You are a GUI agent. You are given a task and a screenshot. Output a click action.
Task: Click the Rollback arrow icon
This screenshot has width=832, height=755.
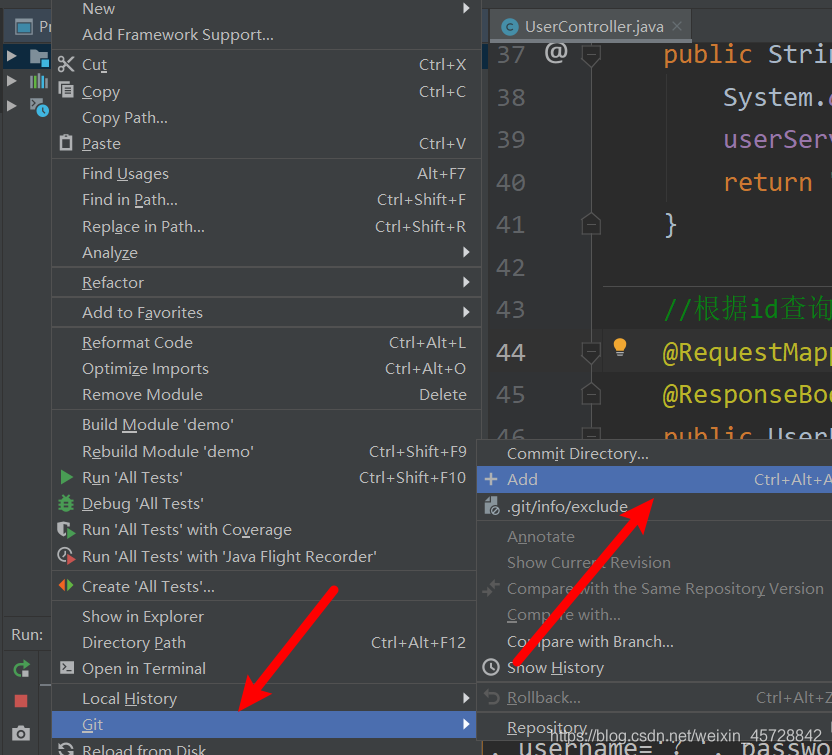click(491, 697)
